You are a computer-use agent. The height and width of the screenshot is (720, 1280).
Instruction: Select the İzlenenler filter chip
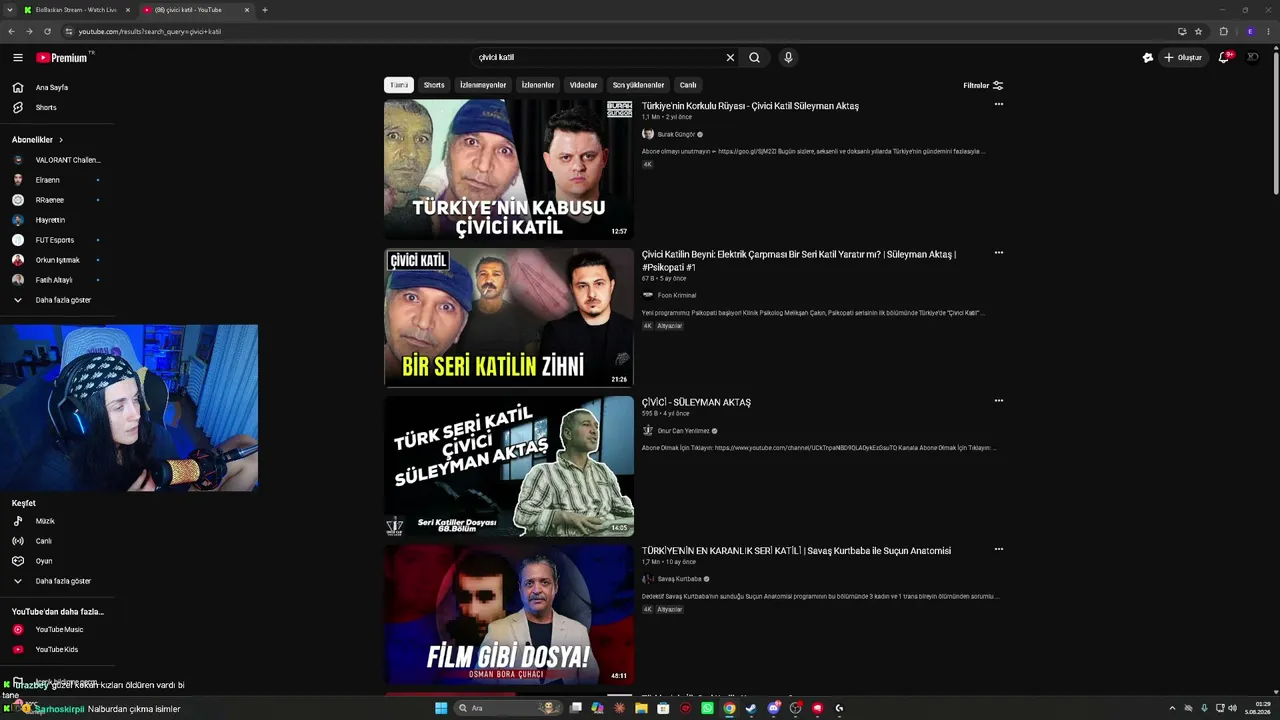point(538,85)
